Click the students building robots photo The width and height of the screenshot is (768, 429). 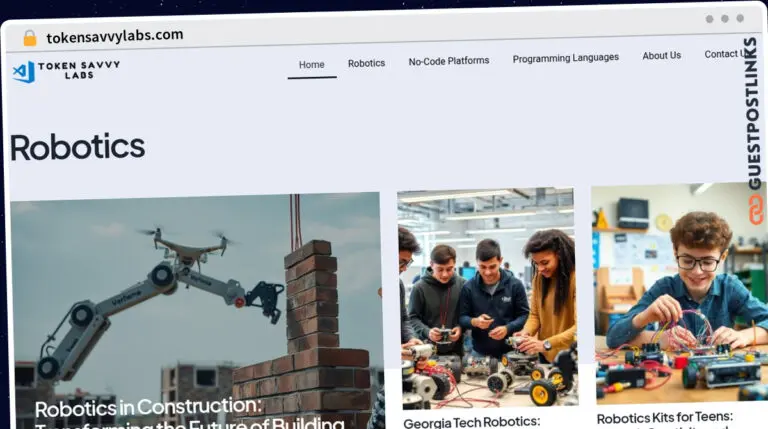click(x=487, y=298)
